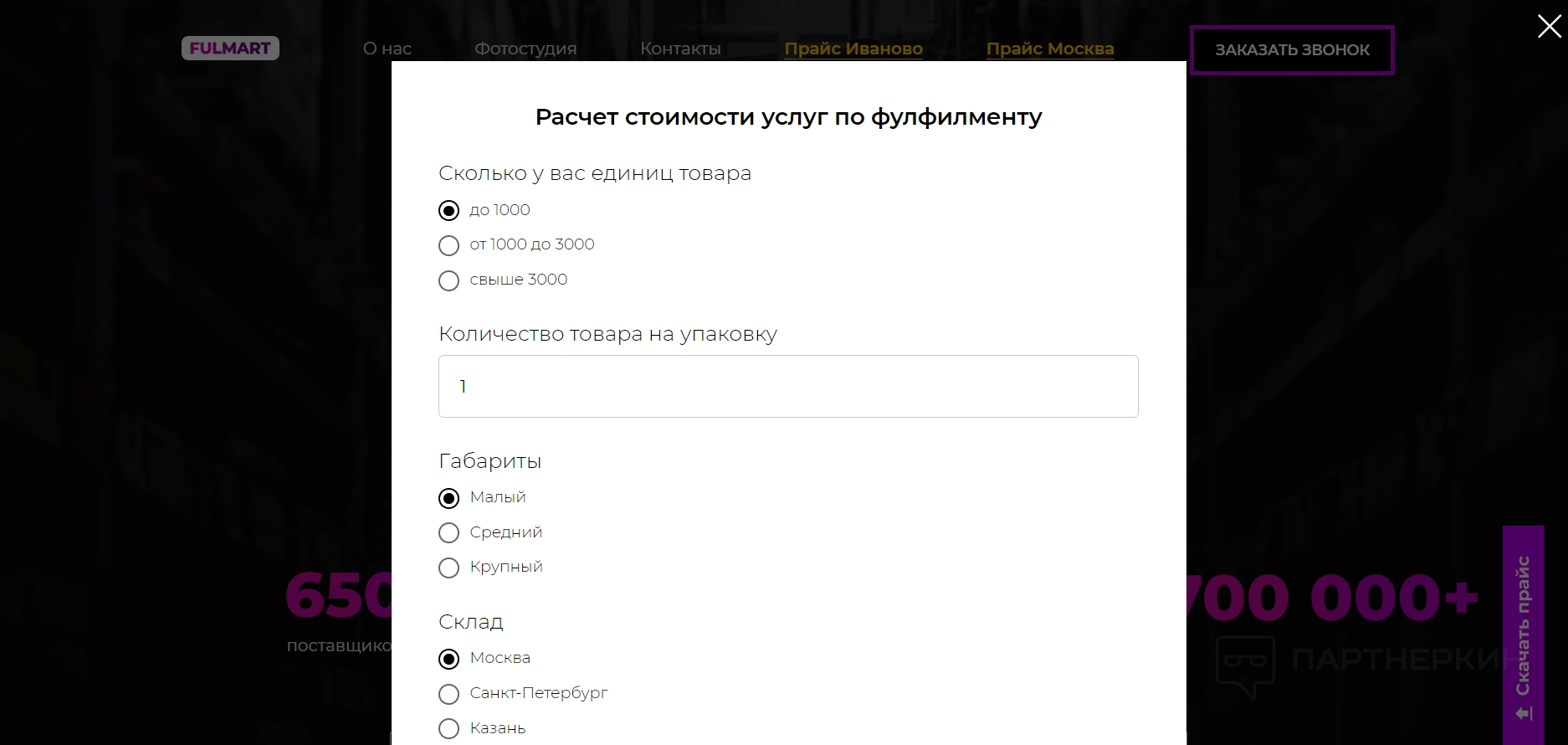Focus the packaging quantity input field

(787, 386)
